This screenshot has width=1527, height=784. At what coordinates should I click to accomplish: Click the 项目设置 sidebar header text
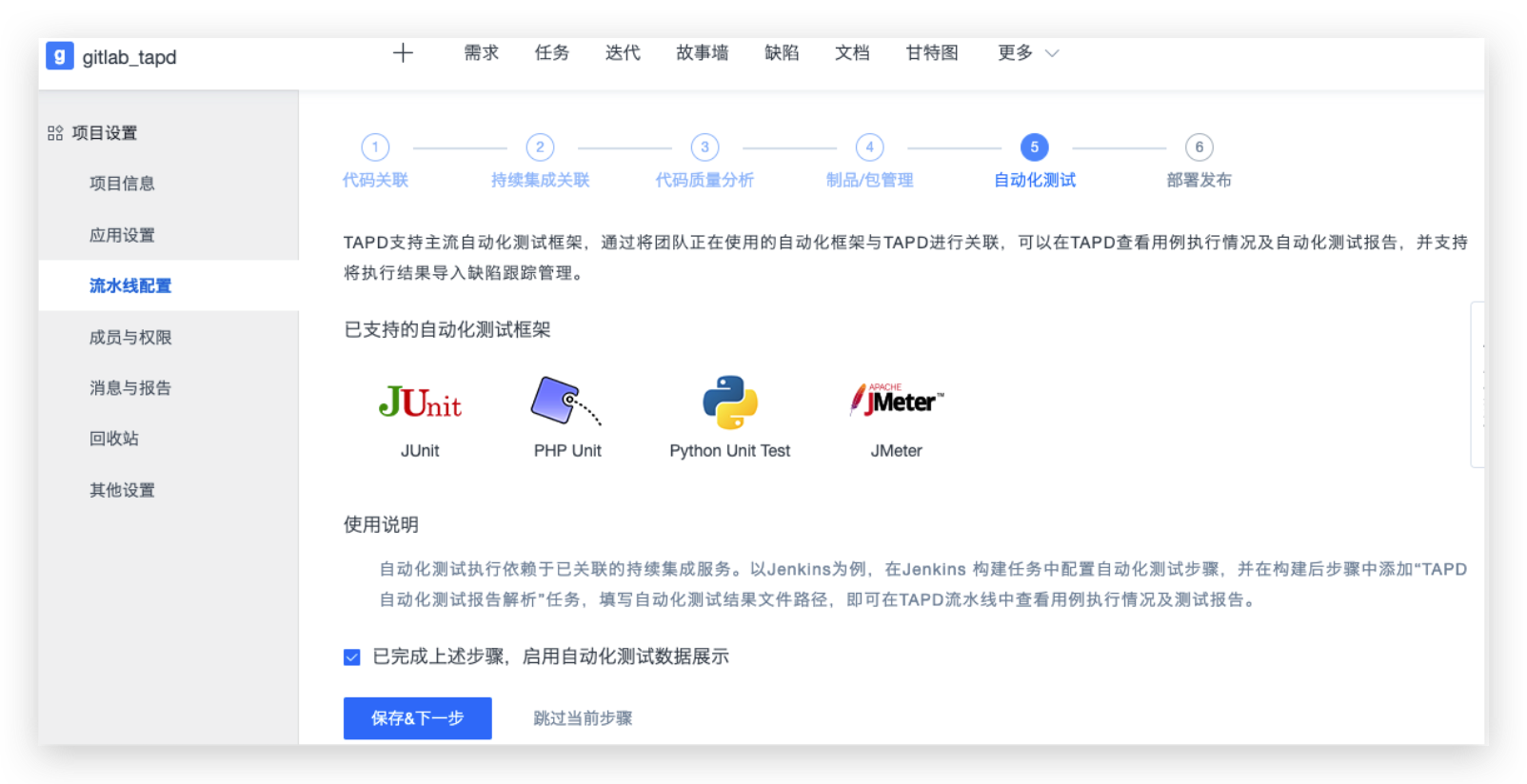(x=105, y=133)
